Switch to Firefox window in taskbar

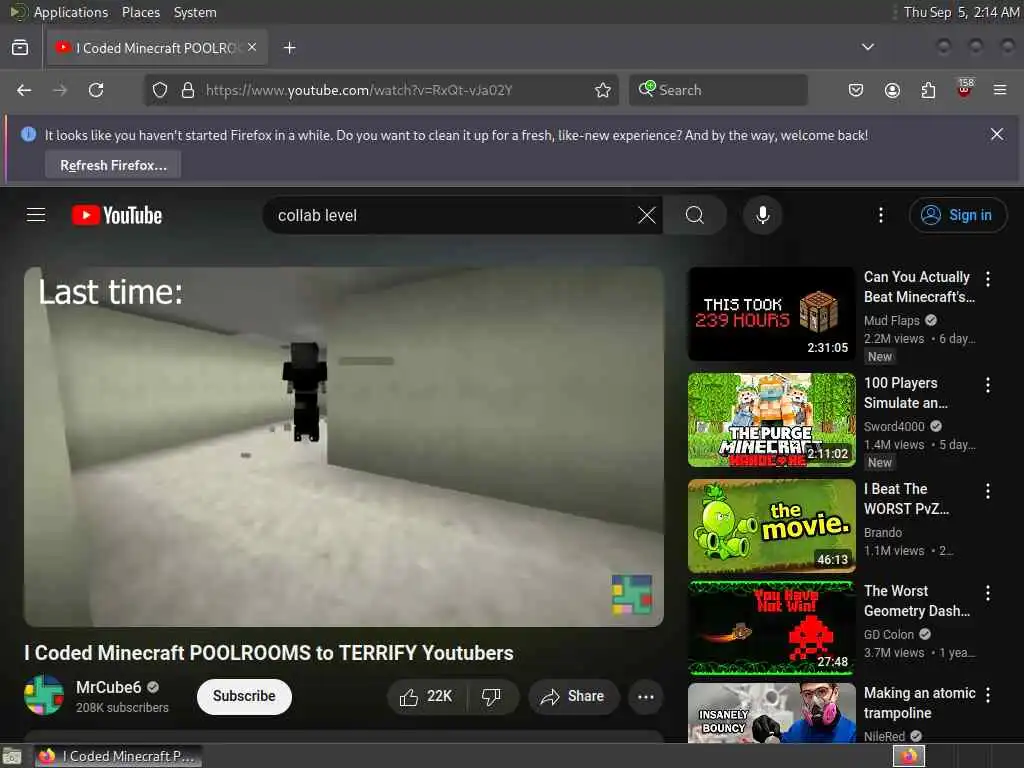click(x=118, y=756)
